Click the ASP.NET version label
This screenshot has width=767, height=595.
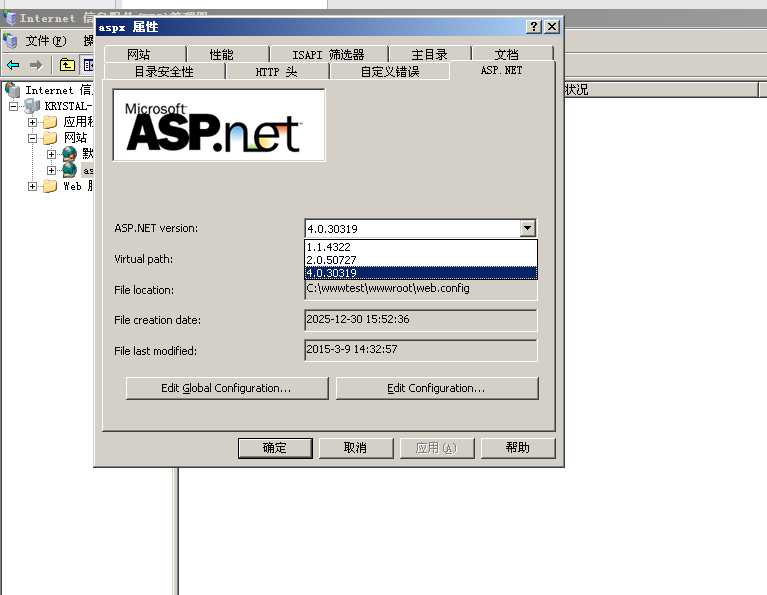pos(156,228)
